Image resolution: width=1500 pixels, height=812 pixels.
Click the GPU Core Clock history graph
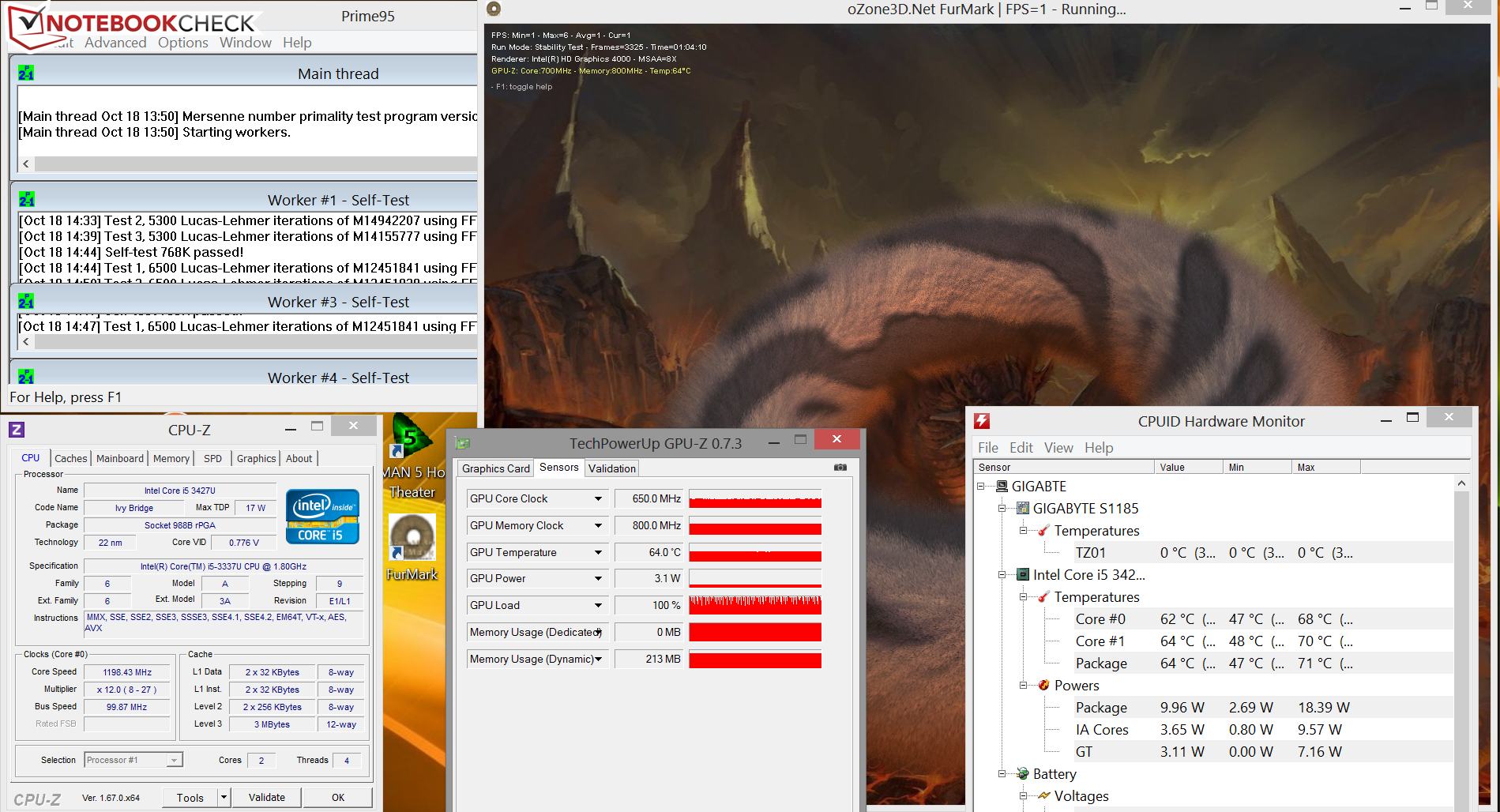[x=755, y=498]
